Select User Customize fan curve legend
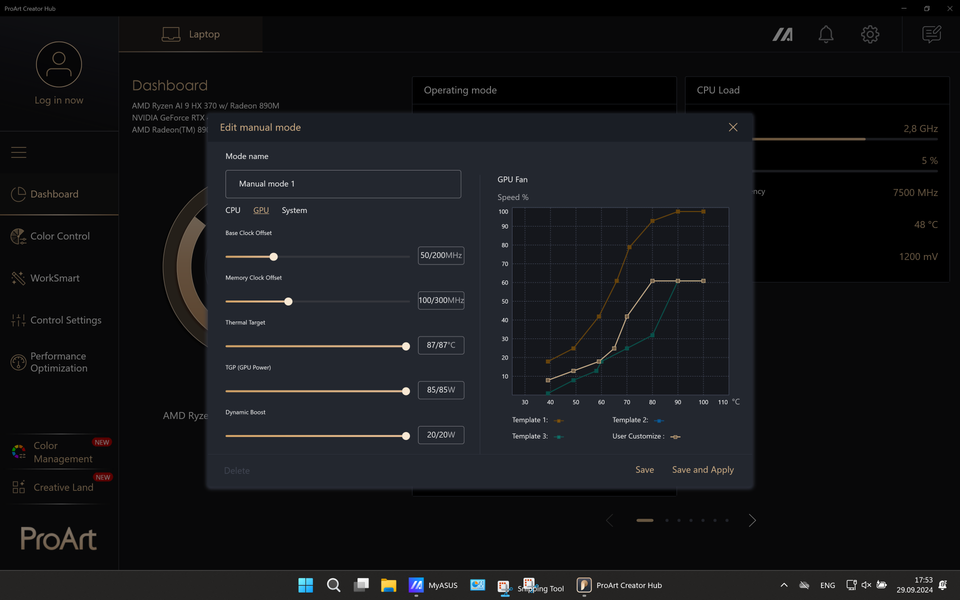This screenshot has width=960, height=600. tap(646, 437)
